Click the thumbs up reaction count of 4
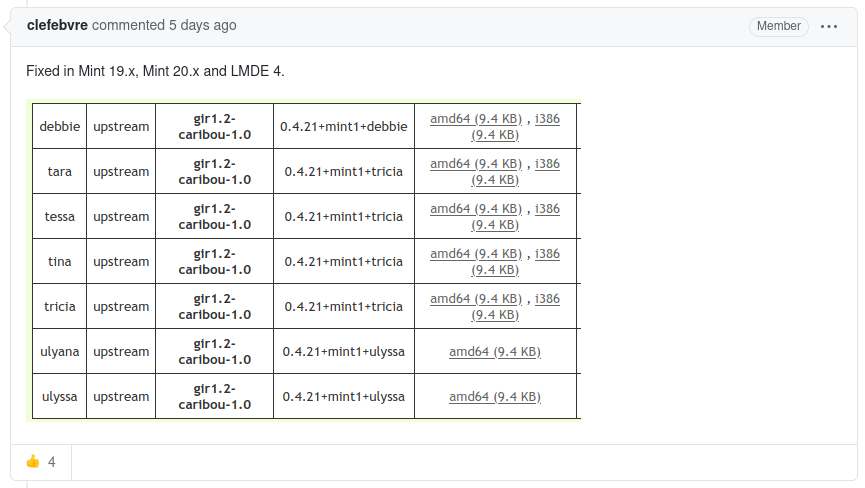This screenshot has height=488, width=865. [x=52, y=462]
